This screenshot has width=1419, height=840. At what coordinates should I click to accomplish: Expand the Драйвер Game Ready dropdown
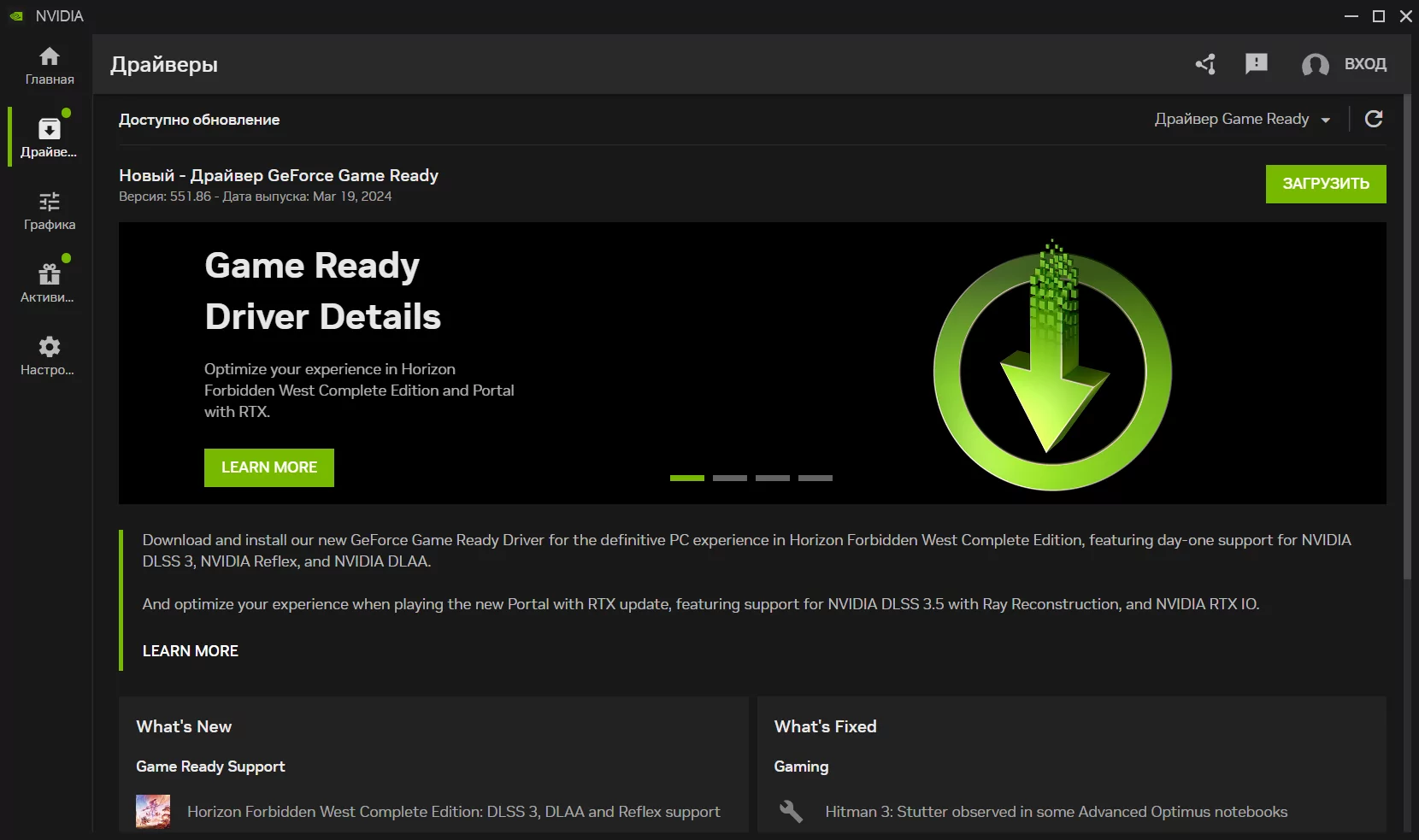[1243, 120]
